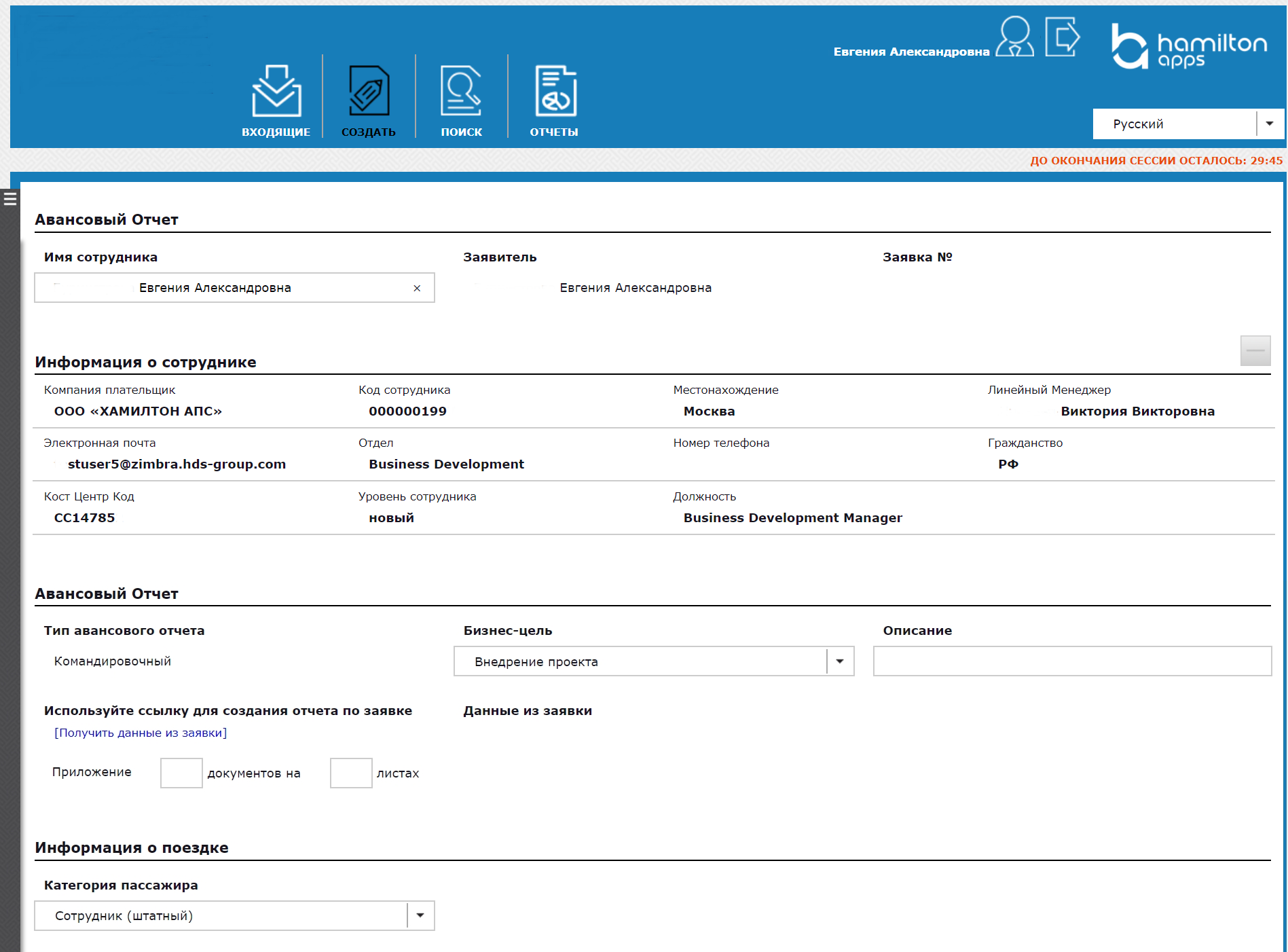The width and height of the screenshot is (1288, 952).
Task: Collapse the Информация о сотруднике section
Action: point(1255,351)
